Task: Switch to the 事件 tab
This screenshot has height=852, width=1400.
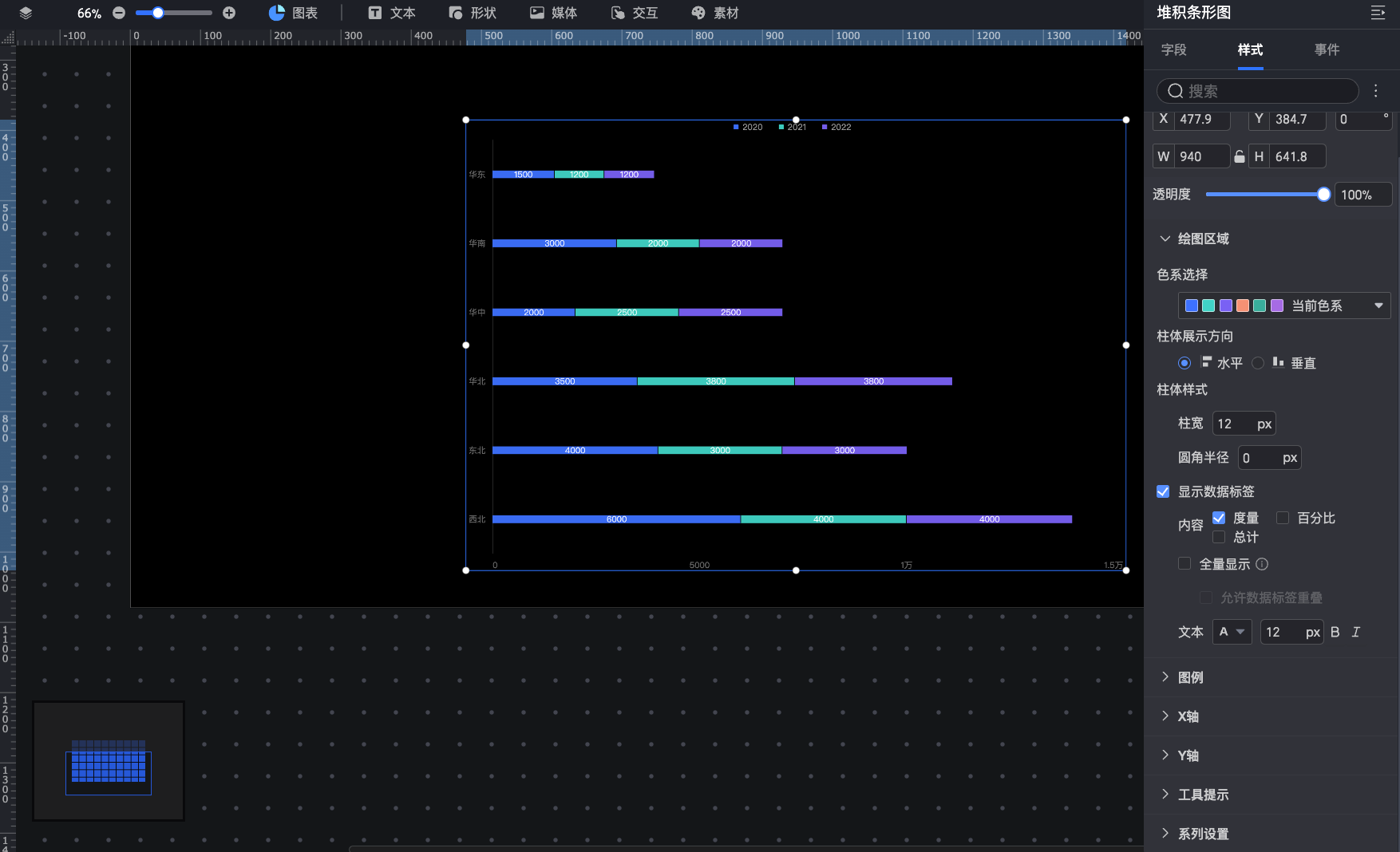Action: pos(1327,49)
